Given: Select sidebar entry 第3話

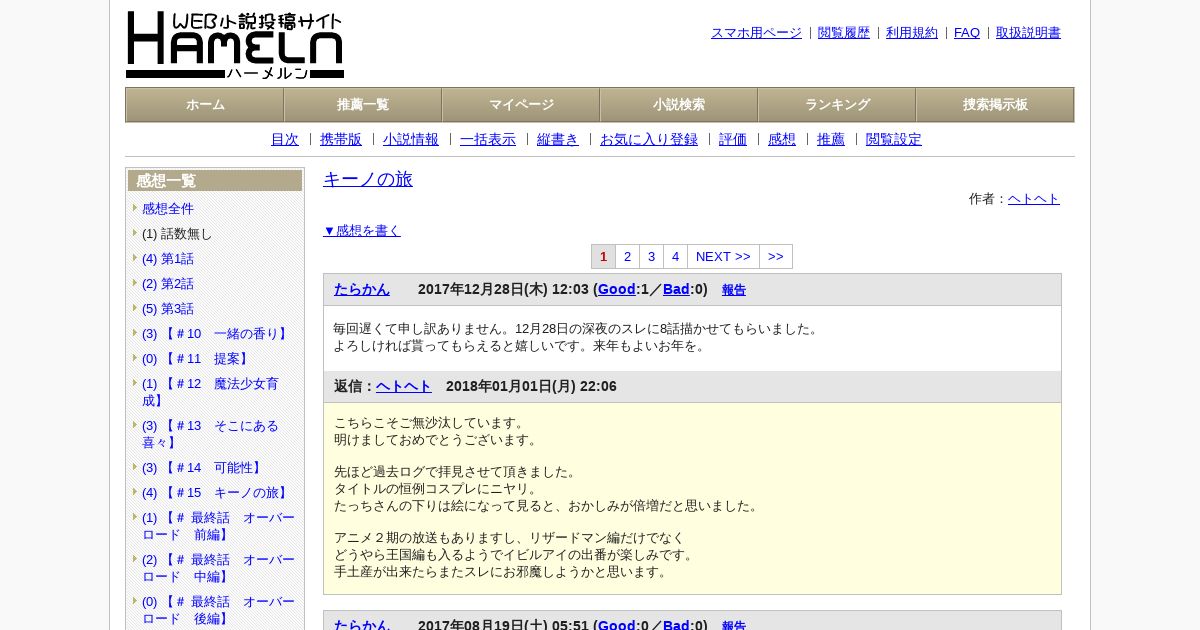Looking at the screenshot, I should [168, 308].
